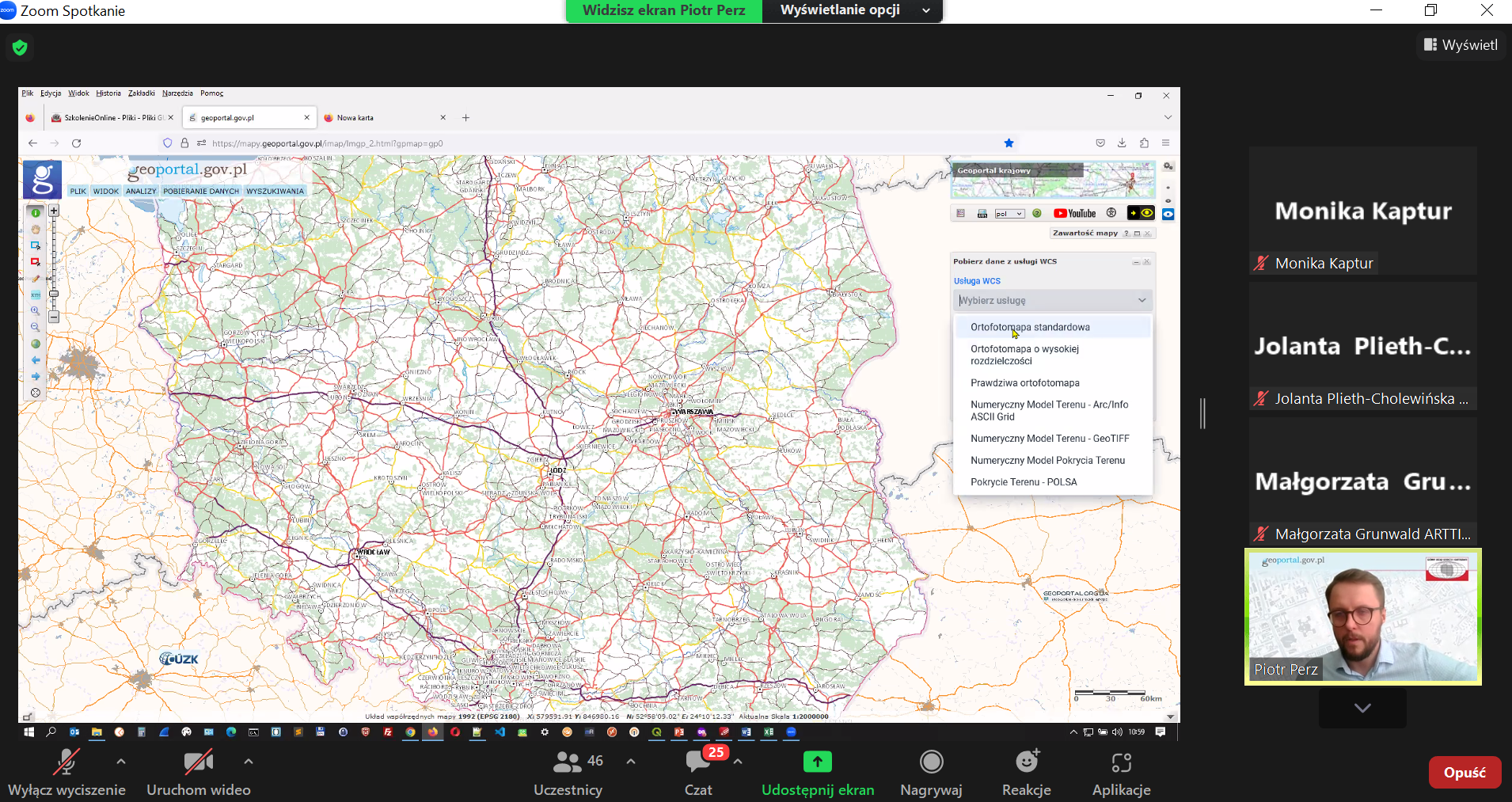Click the map zoom level slider
Viewport: 1512px width, 802px height.
[54, 294]
